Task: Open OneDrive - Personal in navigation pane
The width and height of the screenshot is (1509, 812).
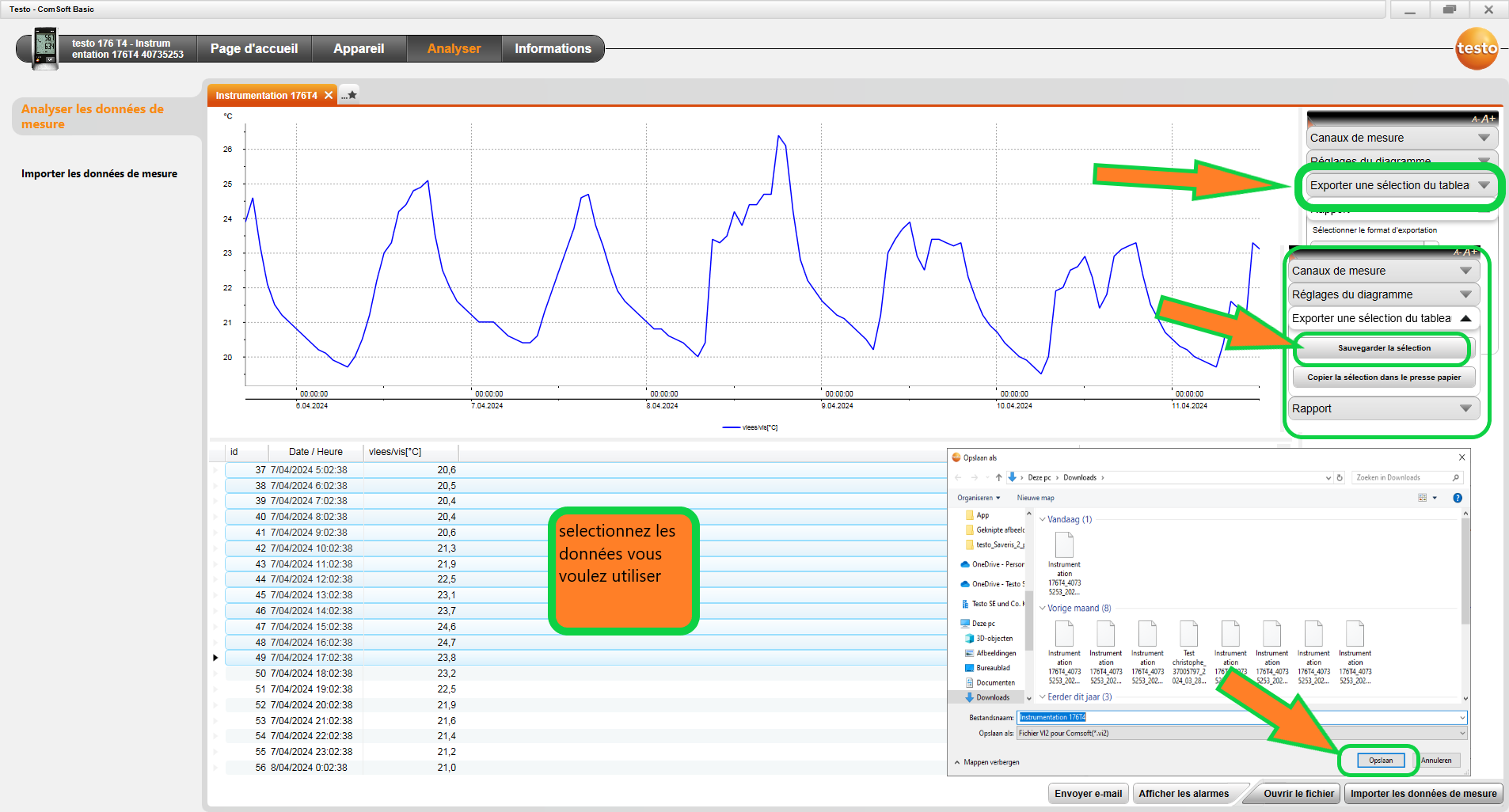Action: (x=992, y=564)
